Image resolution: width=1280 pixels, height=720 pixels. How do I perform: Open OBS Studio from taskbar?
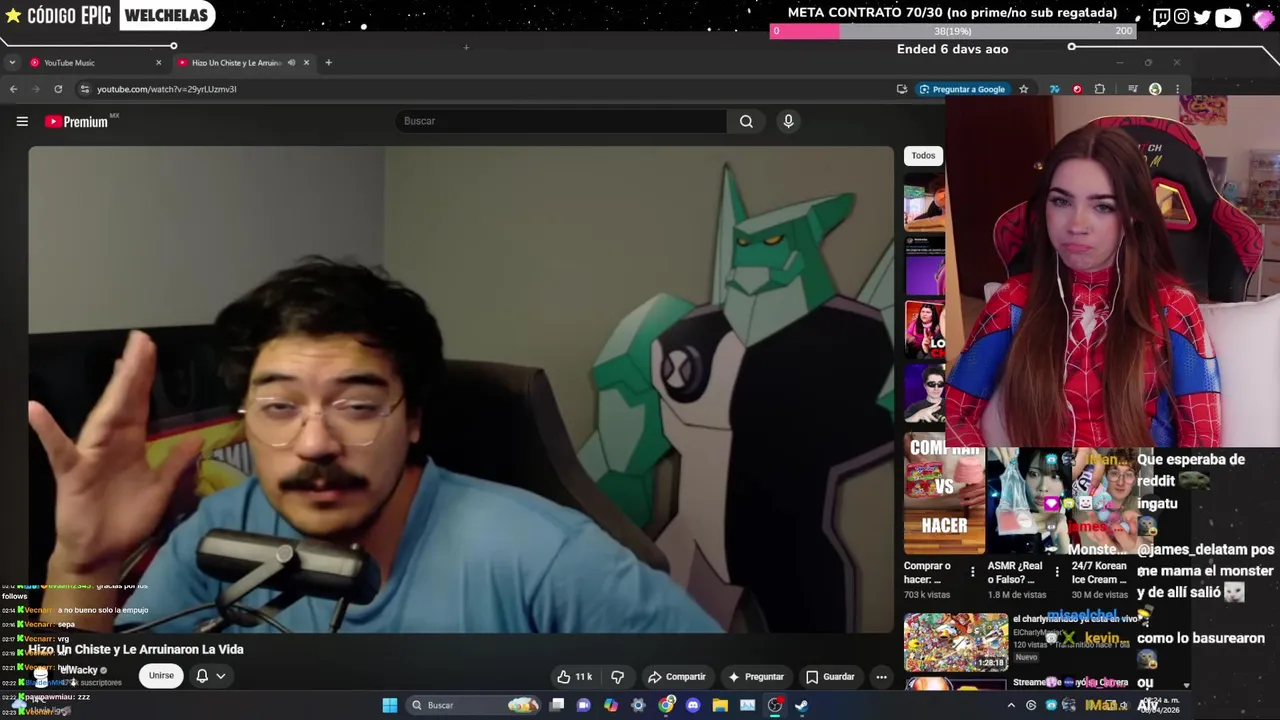click(x=775, y=705)
